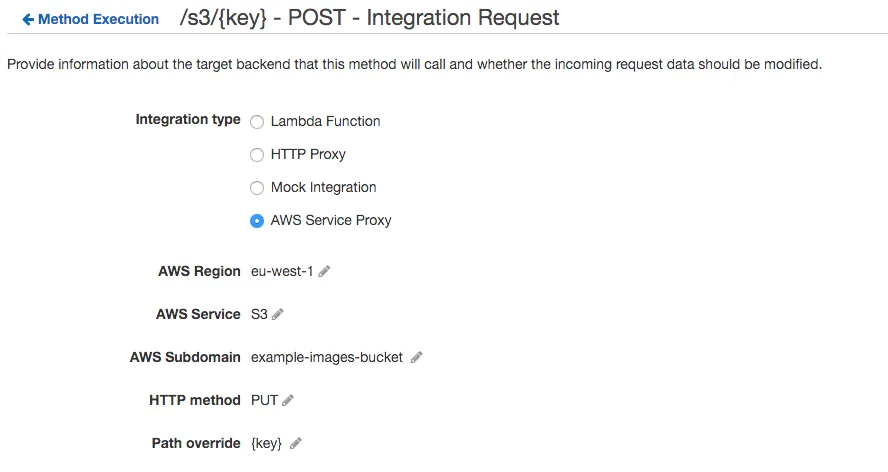Edit AWS Subdomain using its pencil icon
This screenshot has height=472, width=888.
pos(416,357)
